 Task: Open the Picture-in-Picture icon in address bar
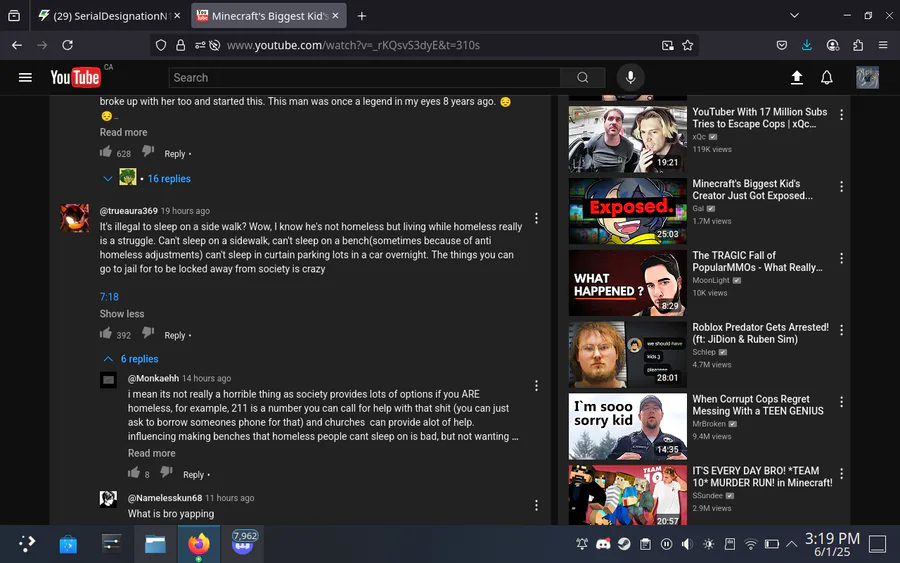click(668, 45)
